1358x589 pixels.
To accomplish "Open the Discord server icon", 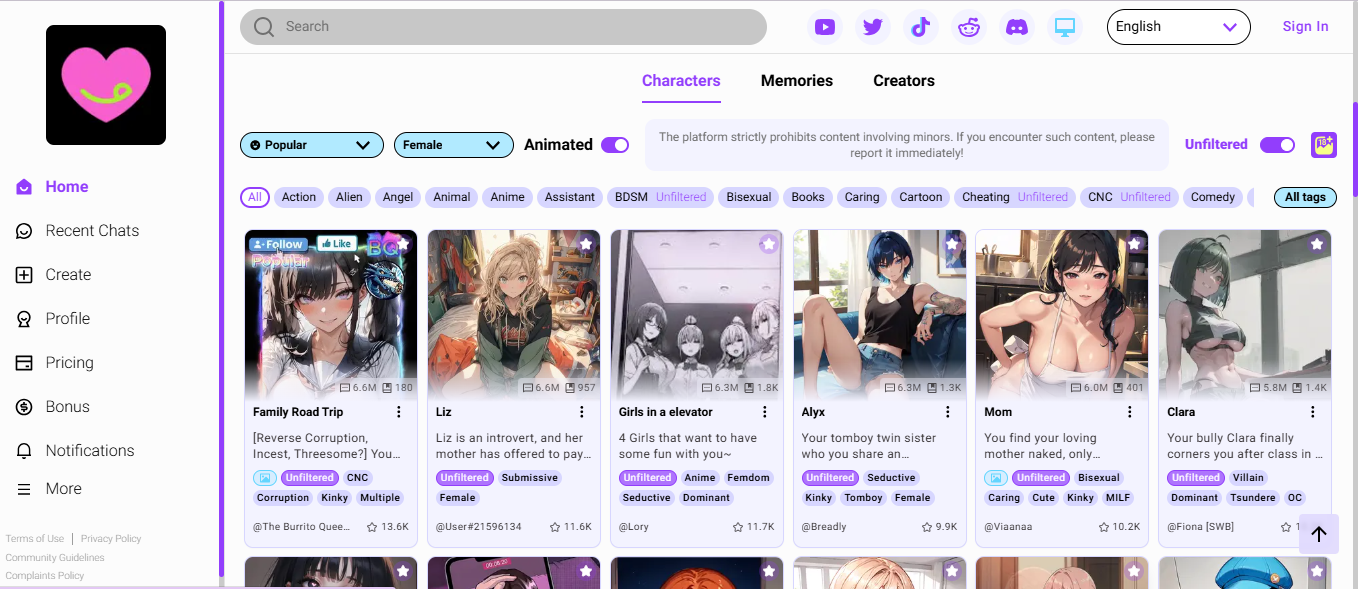I will point(1017,27).
